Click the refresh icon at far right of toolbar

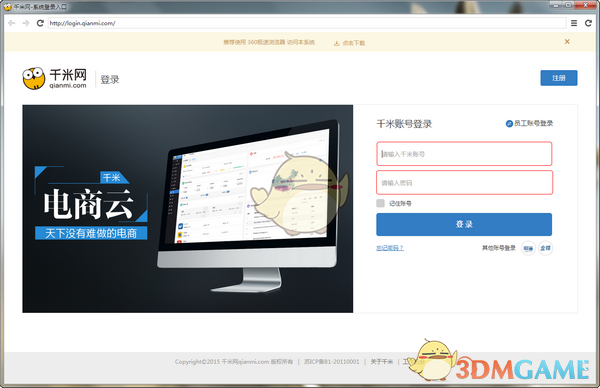click(x=589, y=23)
